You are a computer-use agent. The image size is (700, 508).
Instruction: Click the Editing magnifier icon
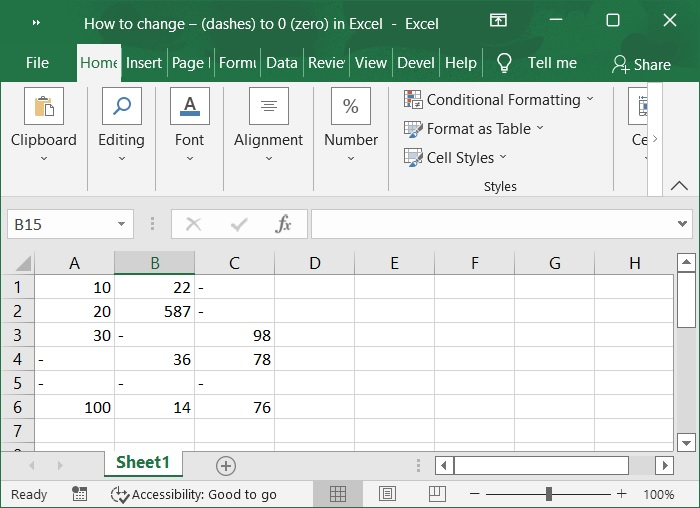point(121,107)
